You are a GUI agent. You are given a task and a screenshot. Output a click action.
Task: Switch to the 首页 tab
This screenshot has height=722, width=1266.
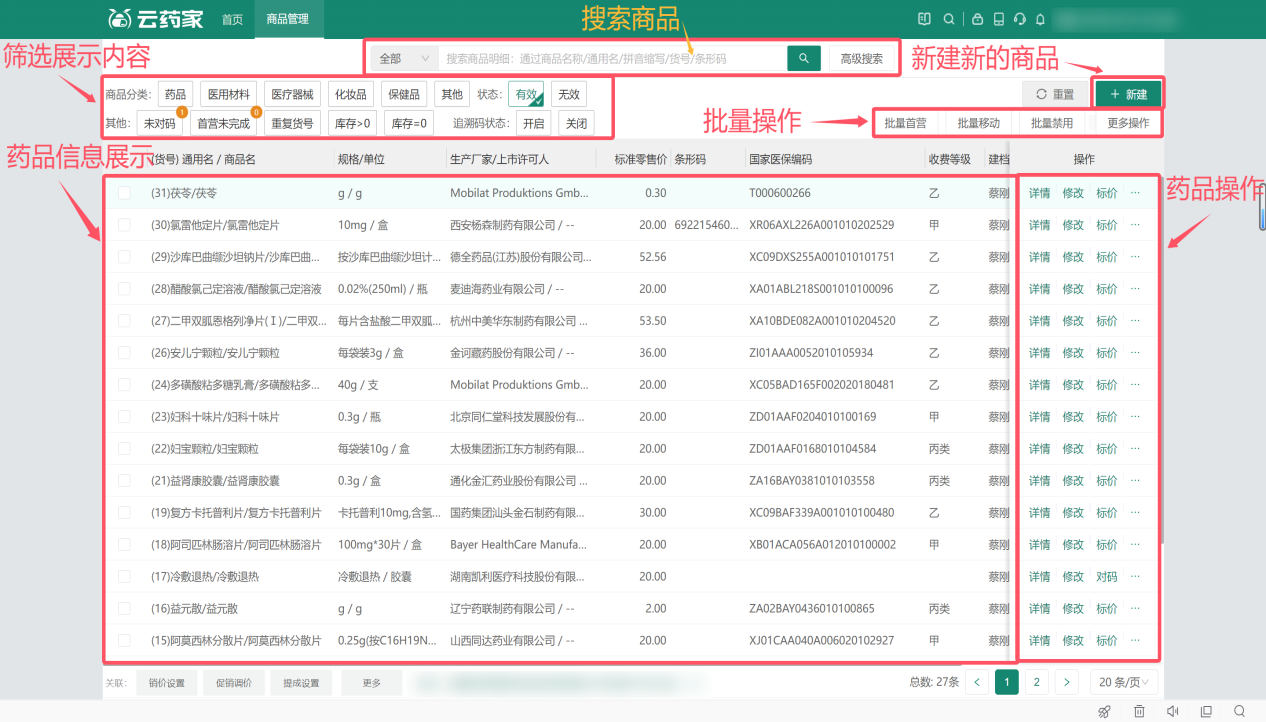click(232, 19)
